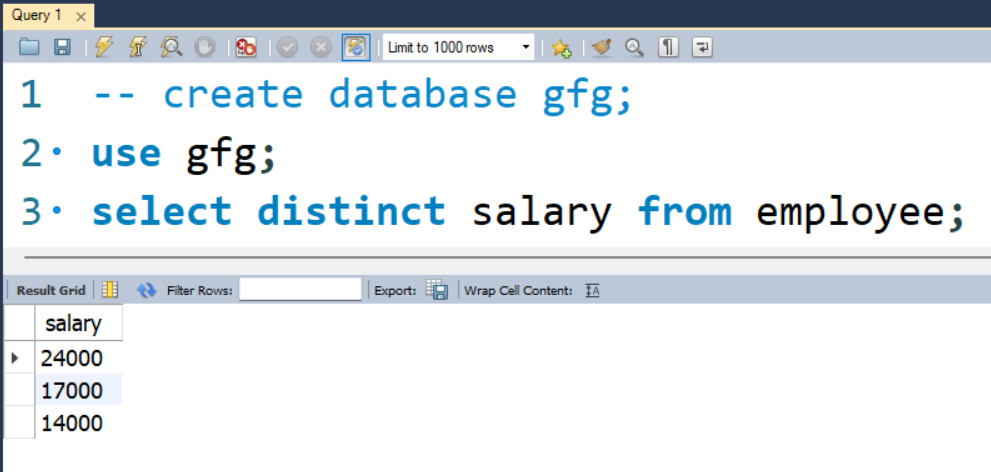Switch view with yellow grid icon
The width and height of the screenshot is (991, 472).
pos(110,290)
